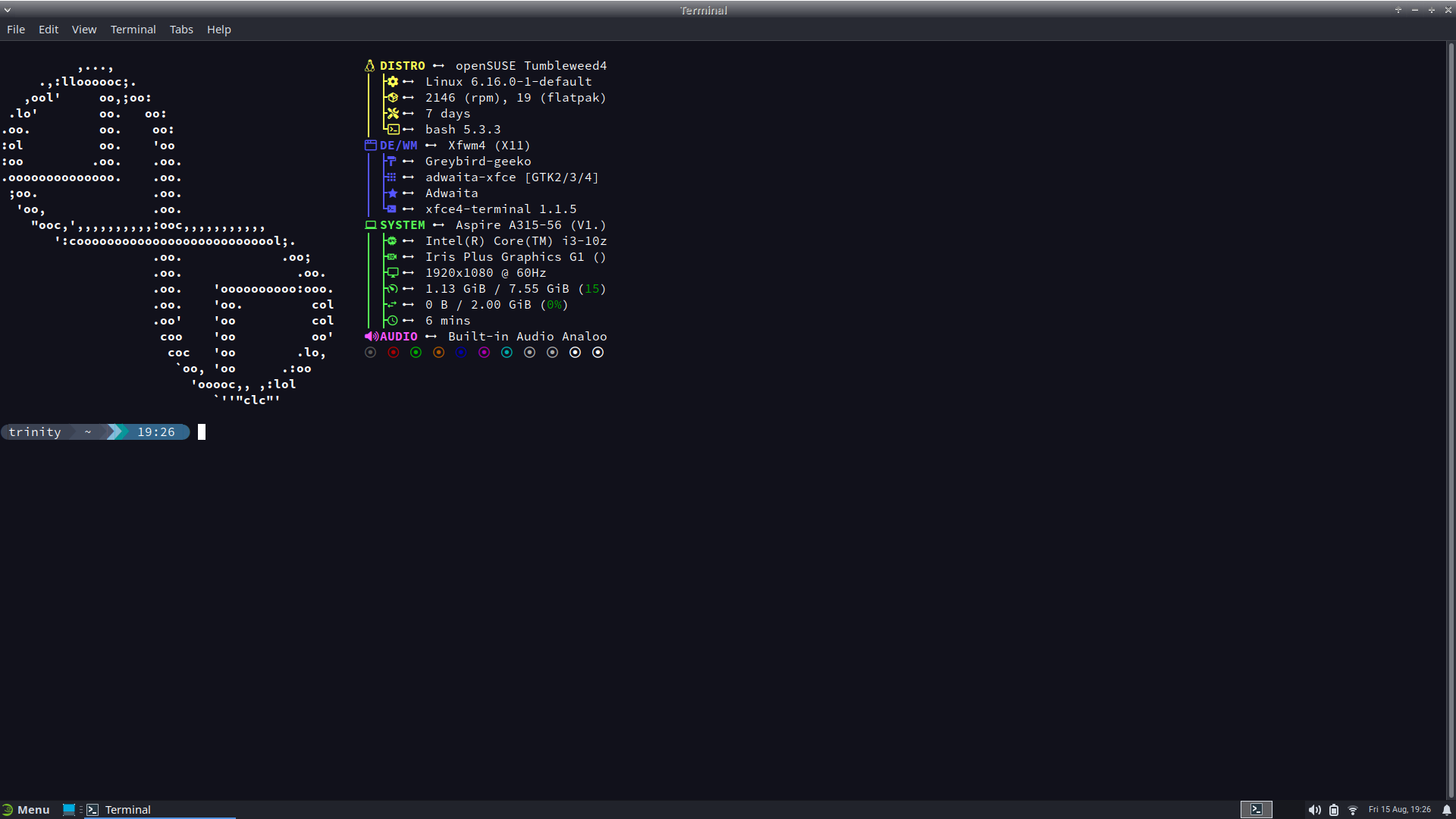Click the show desktop icon in panel

[x=69, y=809]
